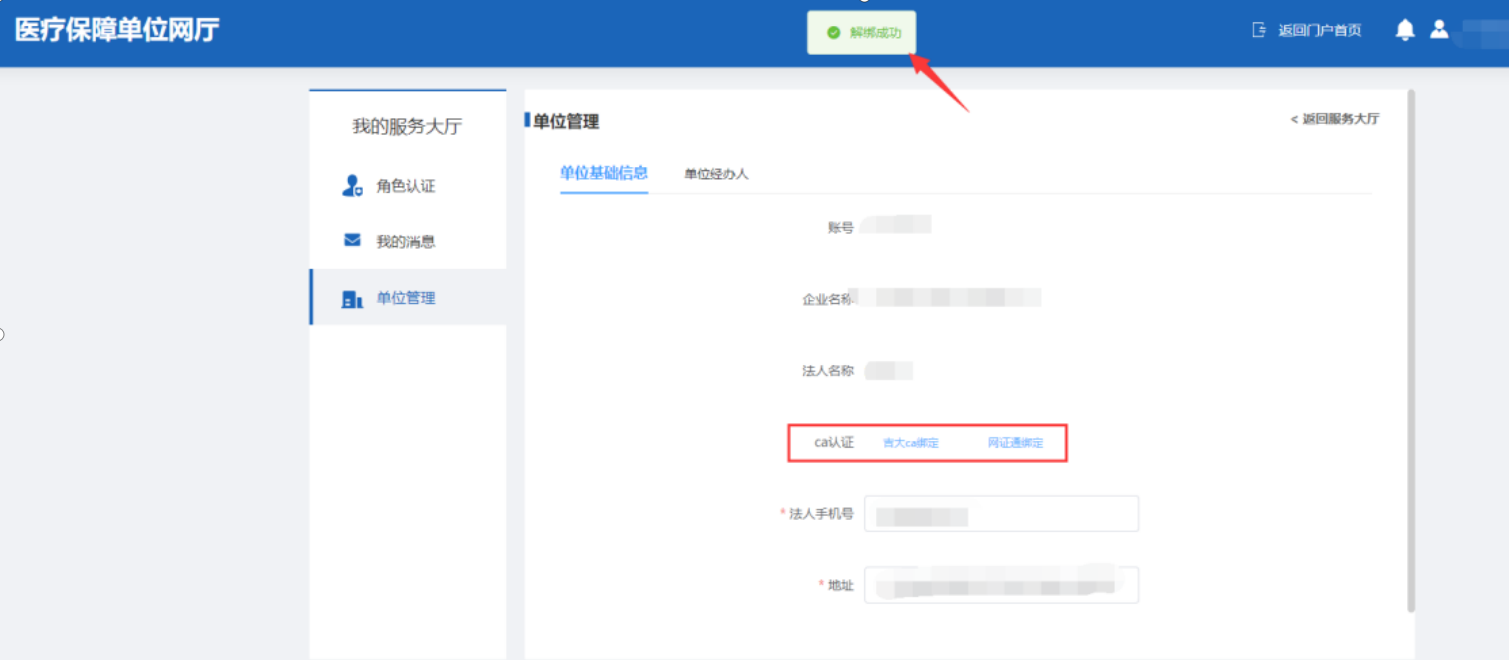Click the vertical scrollbar of the content panel

coord(1411,350)
